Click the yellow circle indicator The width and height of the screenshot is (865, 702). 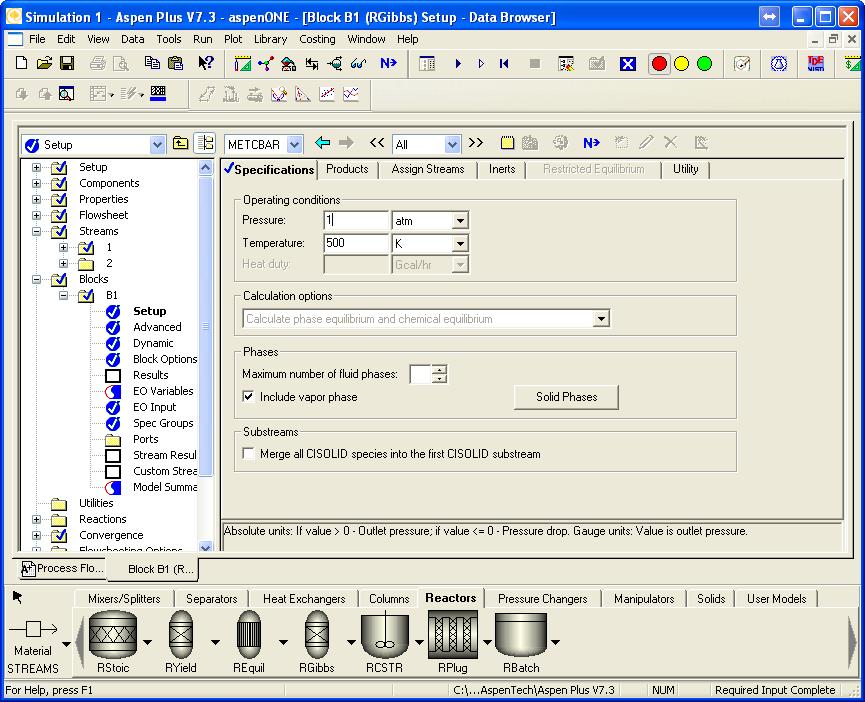682,64
